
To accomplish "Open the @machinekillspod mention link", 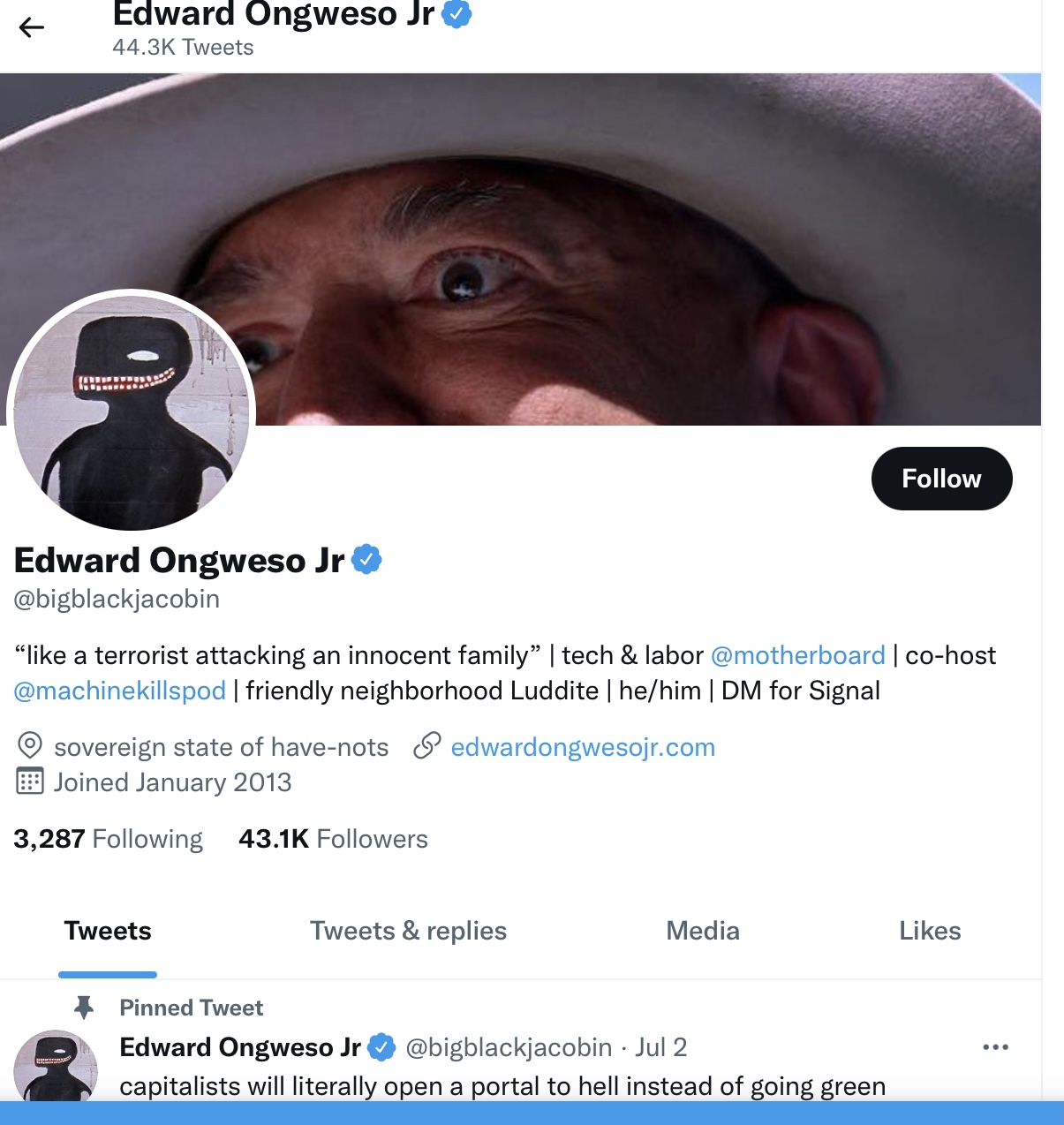I will tap(120, 691).
